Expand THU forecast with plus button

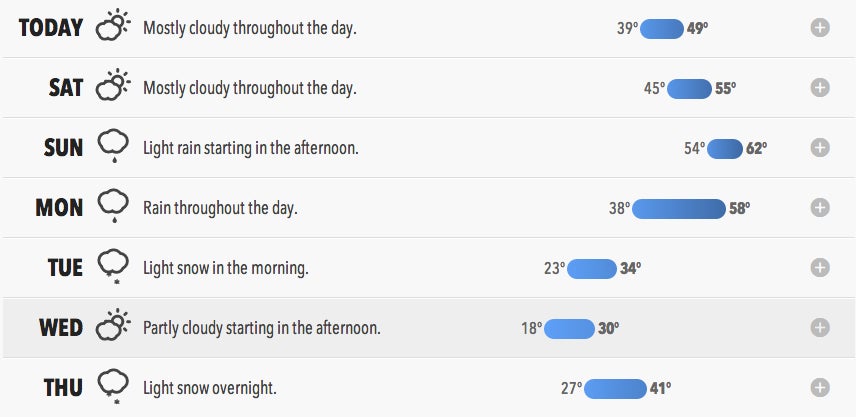(820, 388)
